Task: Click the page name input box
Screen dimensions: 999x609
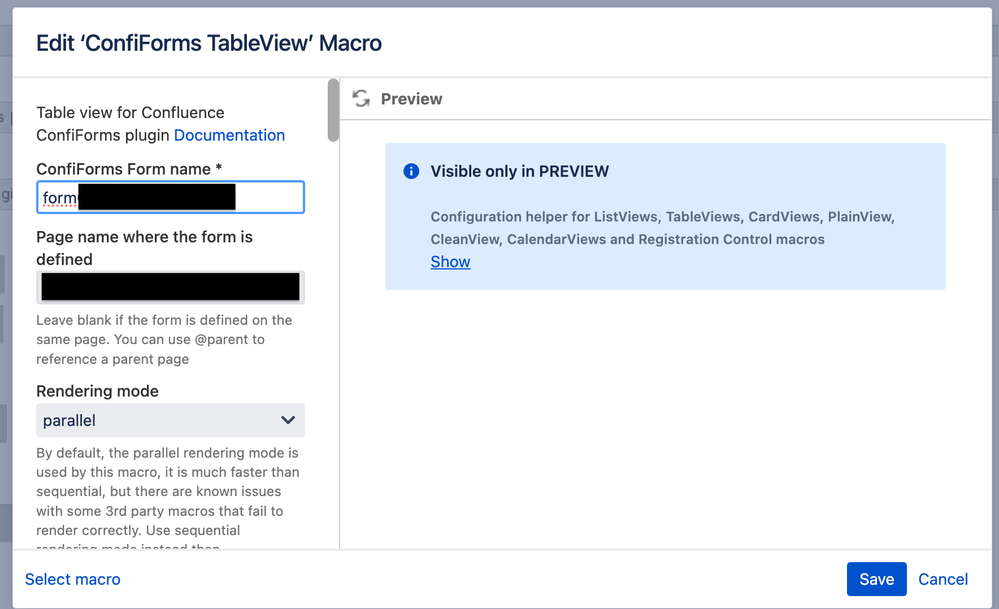Action: coord(170,287)
